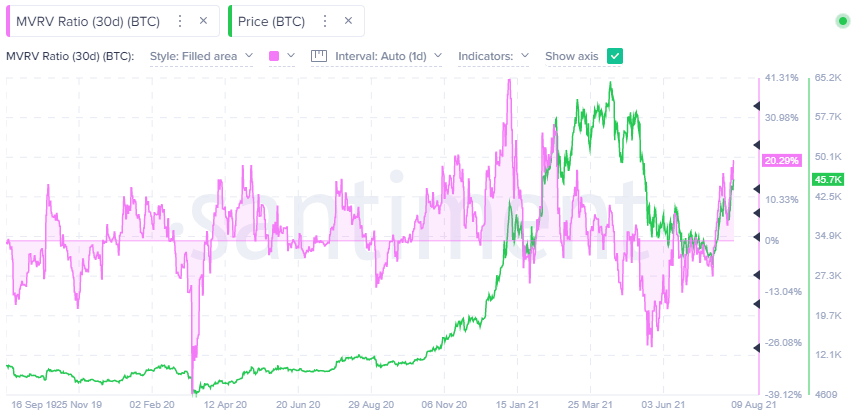861x417 pixels.
Task: Toggle the Show axis checkbox
Action: pos(615,56)
